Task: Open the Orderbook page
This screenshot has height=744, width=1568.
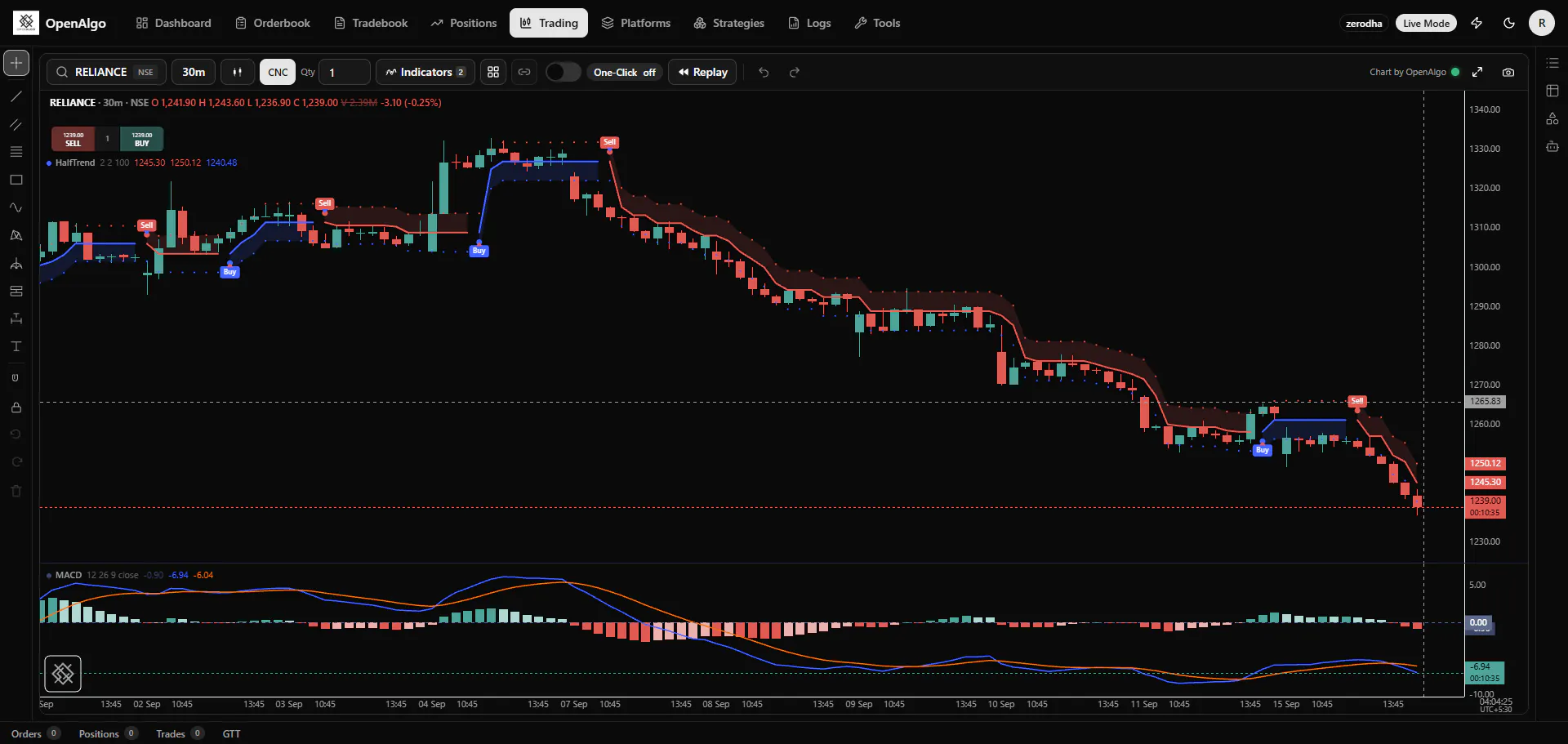Action: pos(273,23)
